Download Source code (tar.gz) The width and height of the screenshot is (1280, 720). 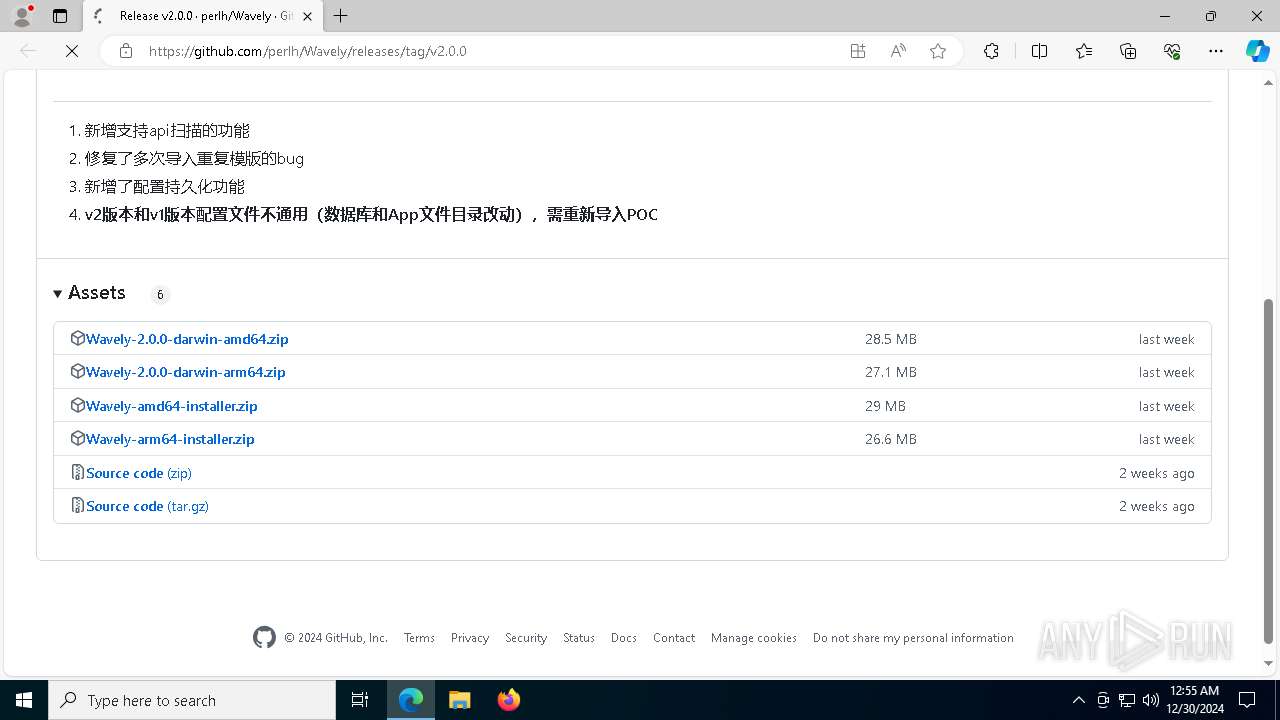(x=147, y=506)
